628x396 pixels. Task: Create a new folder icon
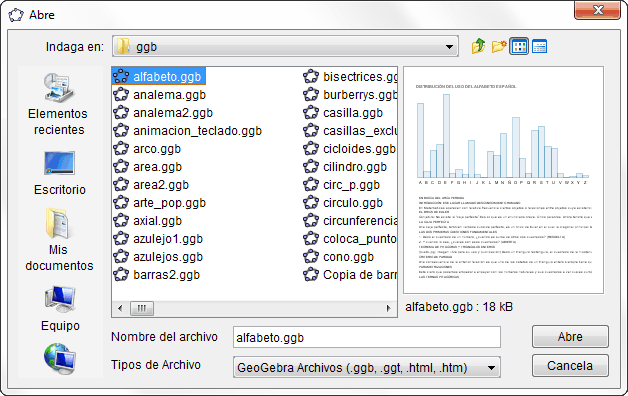pos(499,46)
